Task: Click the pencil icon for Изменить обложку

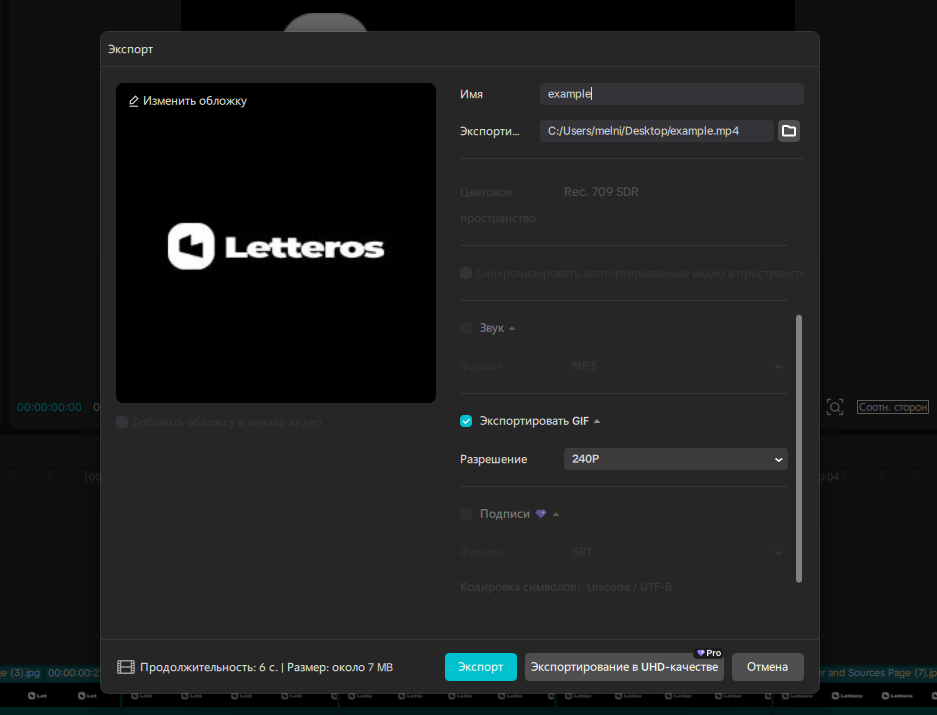Action: [x=134, y=101]
